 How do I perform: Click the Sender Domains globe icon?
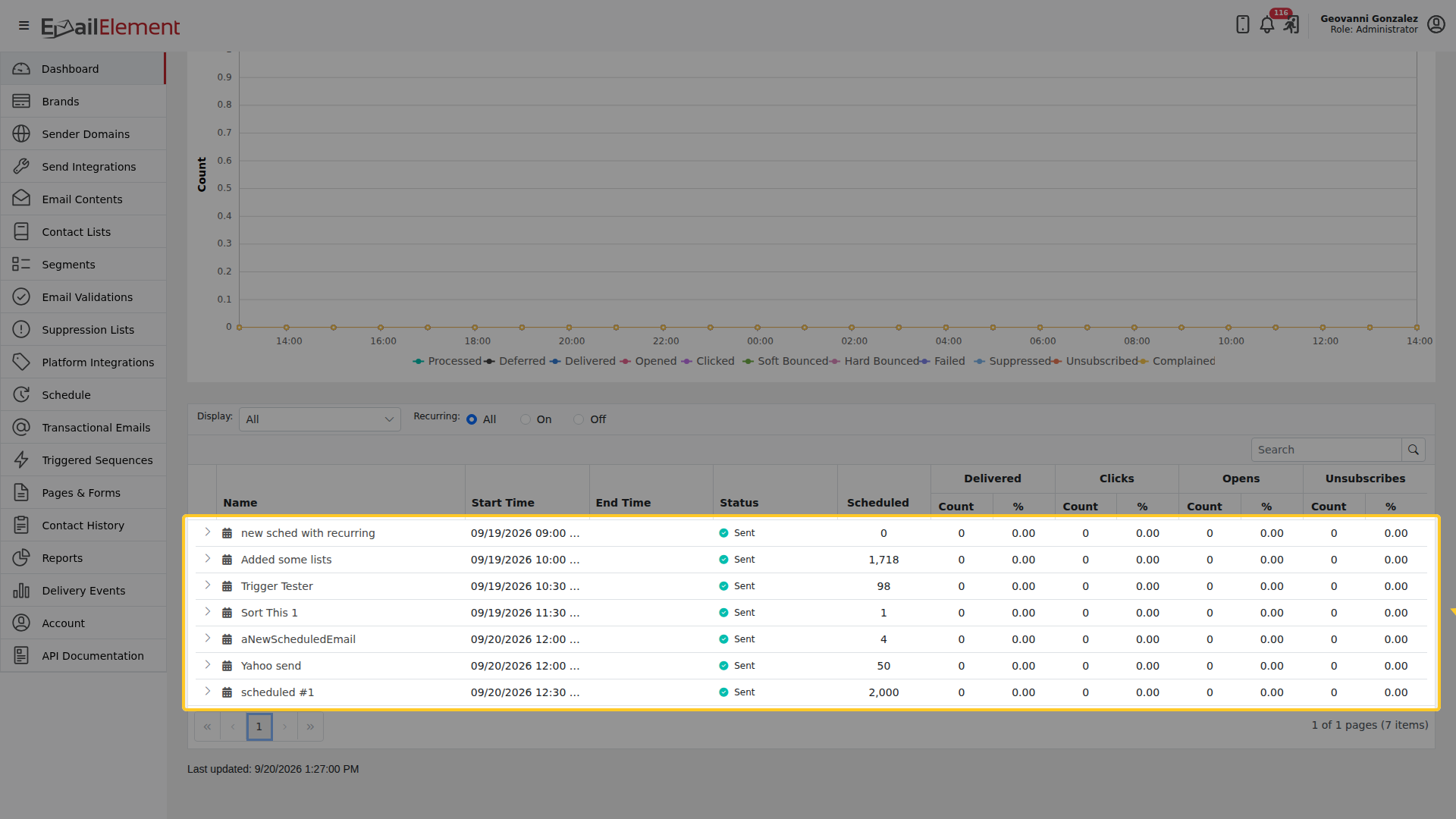(x=21, y=133)
